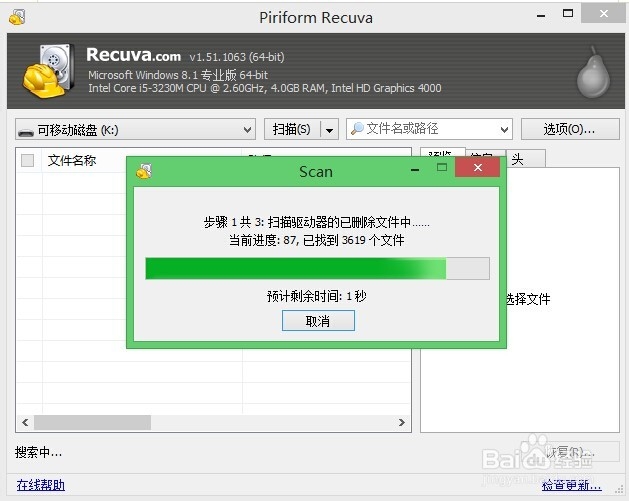Click the Recuva icon in the title bar

[x=17, y=17]
